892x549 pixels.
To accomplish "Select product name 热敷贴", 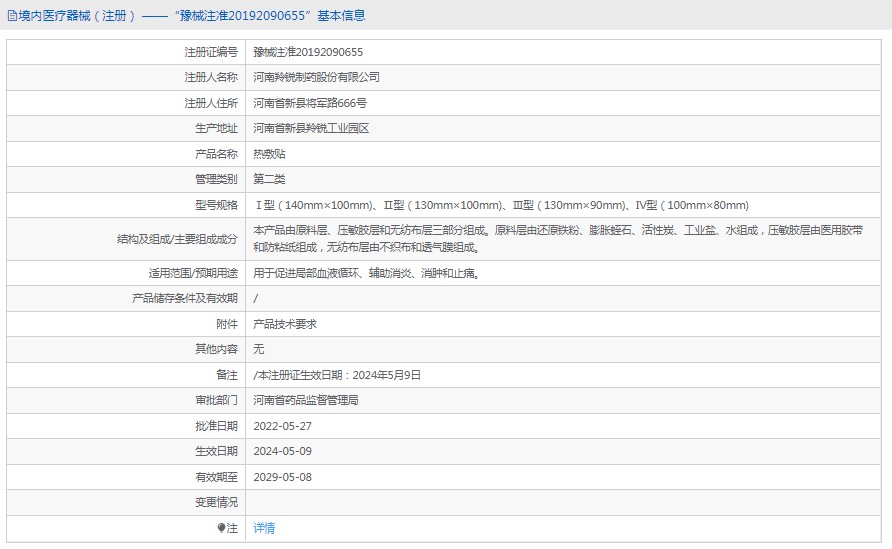I will pyautogui.click(x=269, y=154).
